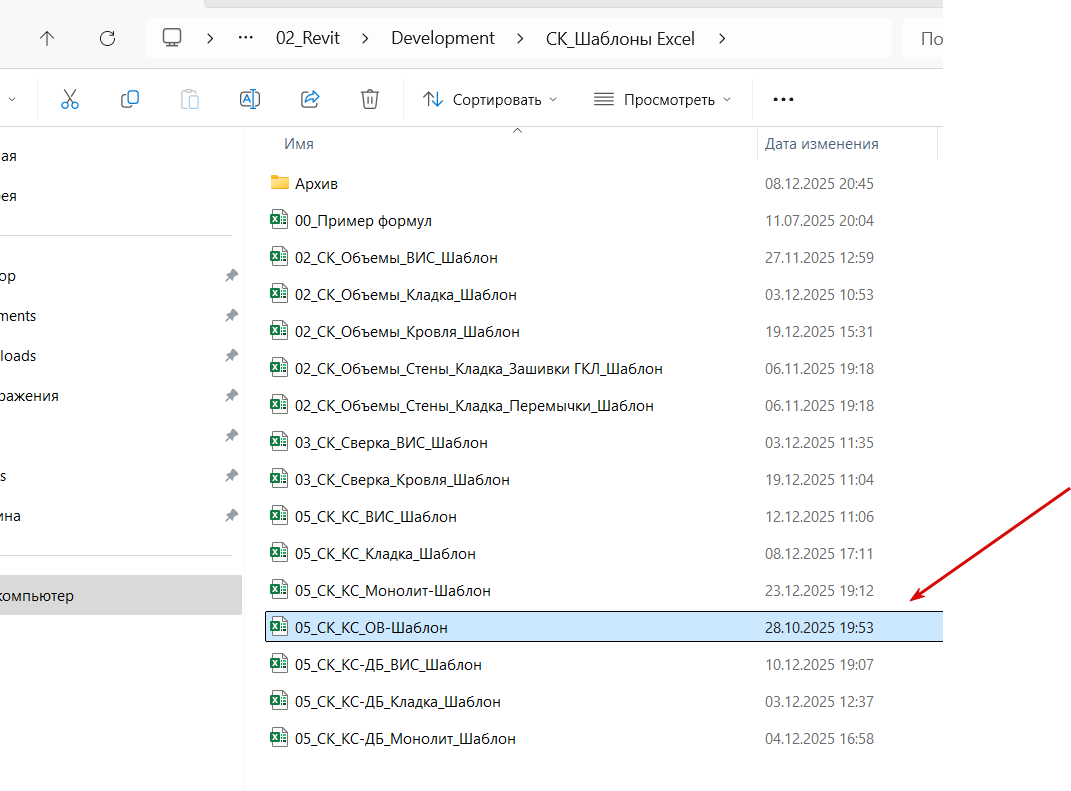This screenshot has width=1071, height=791.
Task: Click the computer icon in address bar
Action: tap(172, 38)
